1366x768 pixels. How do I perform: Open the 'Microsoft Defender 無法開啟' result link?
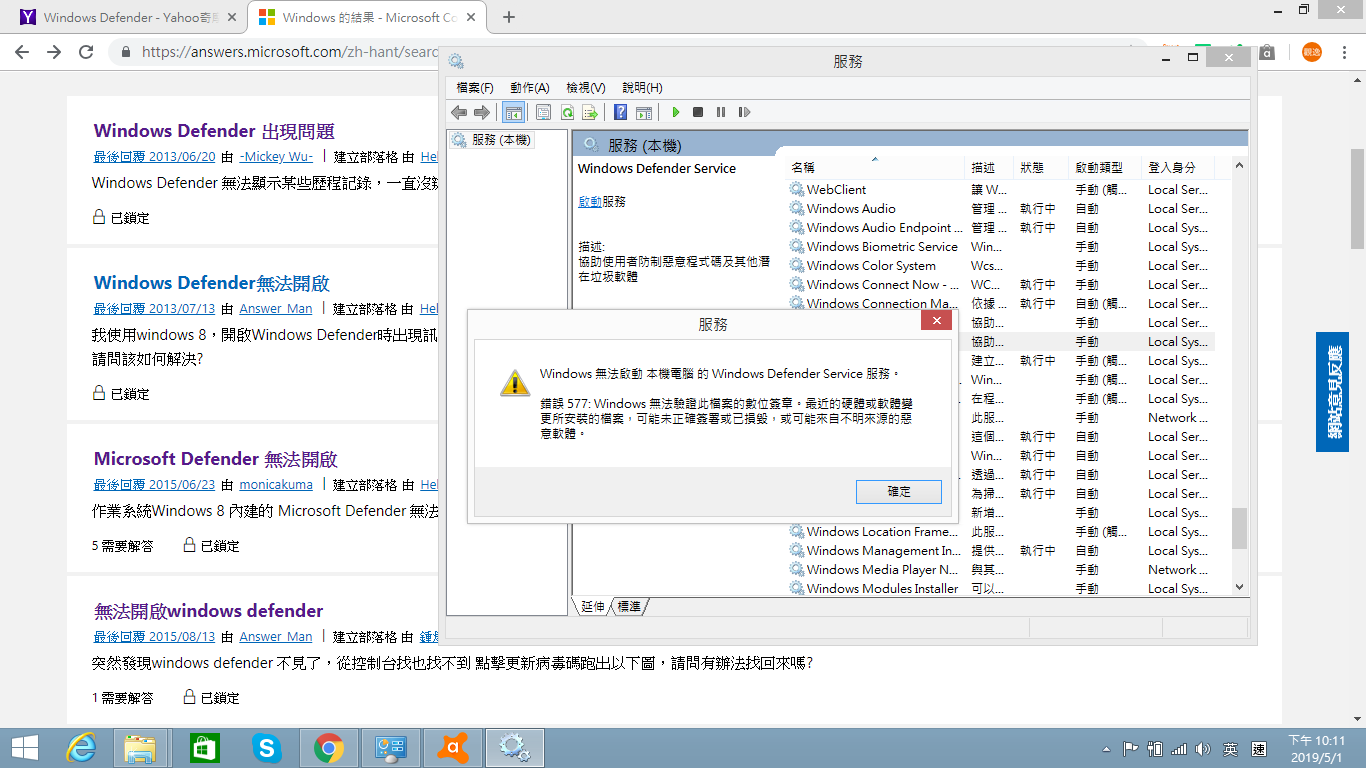[216, 459]
